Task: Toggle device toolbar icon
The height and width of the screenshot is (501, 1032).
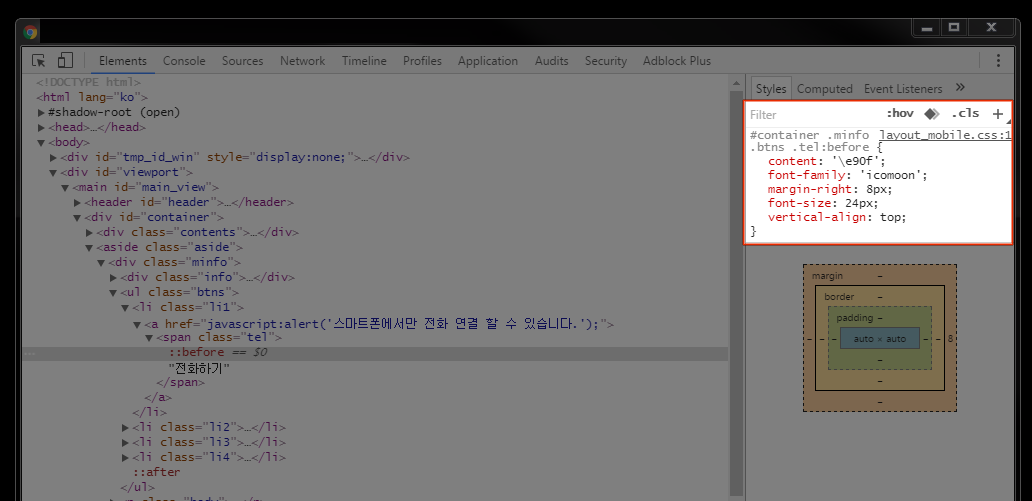Action: click(x=64, y=61)
